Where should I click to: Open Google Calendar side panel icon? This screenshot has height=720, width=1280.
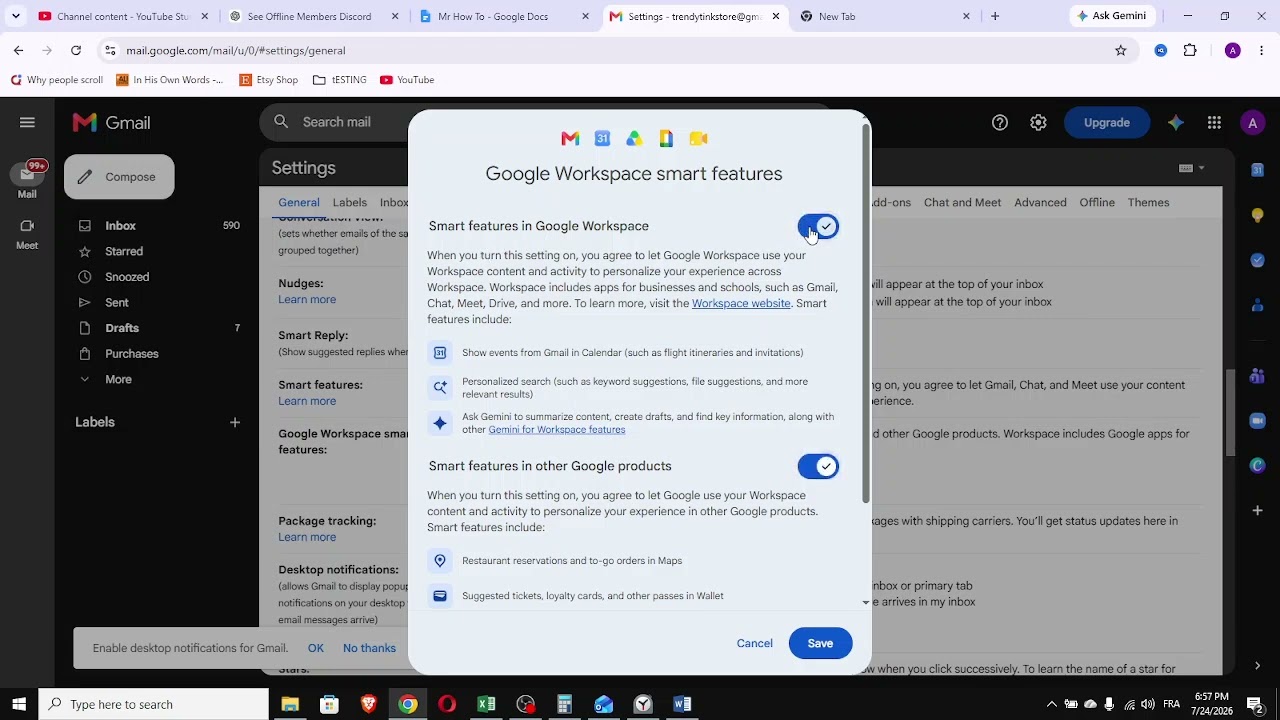1258,170
